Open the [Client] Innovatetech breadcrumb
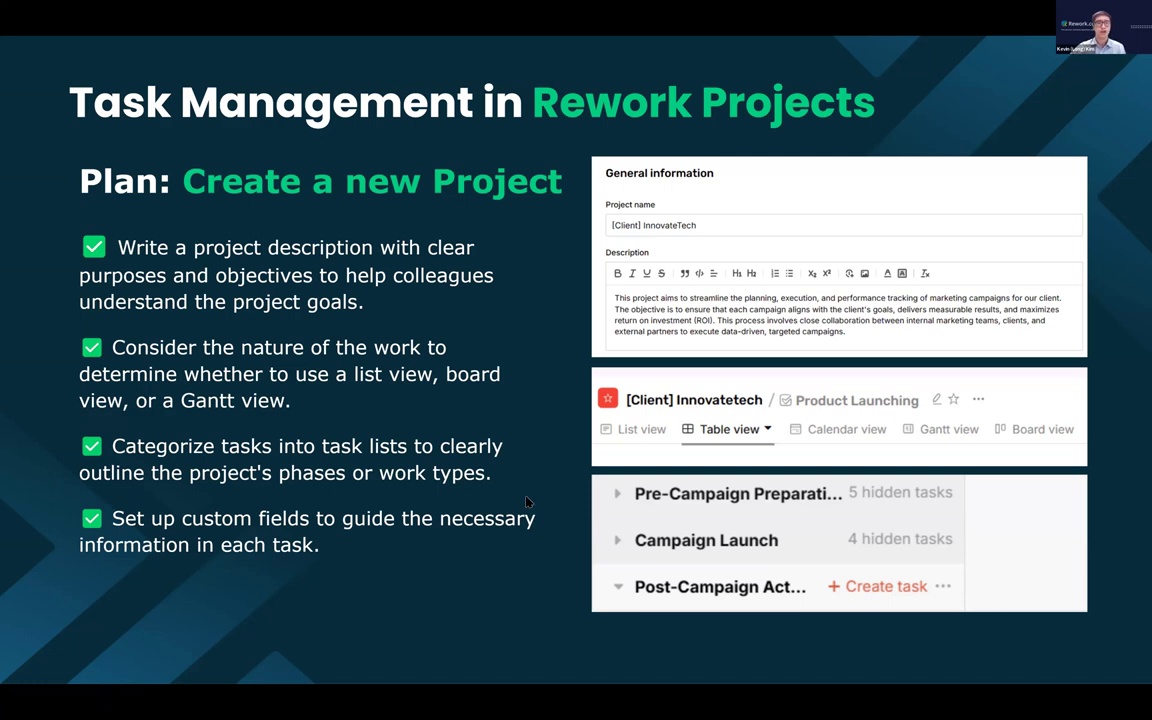1152x720 pixels. click(x=694, y=400)
